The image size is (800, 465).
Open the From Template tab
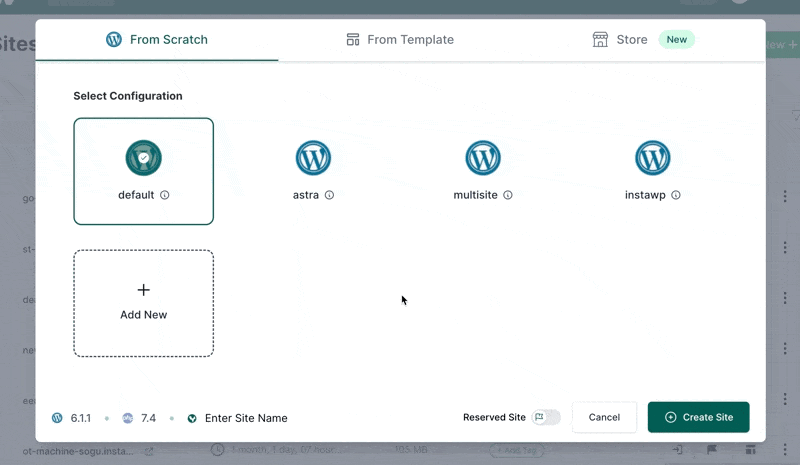click(400, 40)
